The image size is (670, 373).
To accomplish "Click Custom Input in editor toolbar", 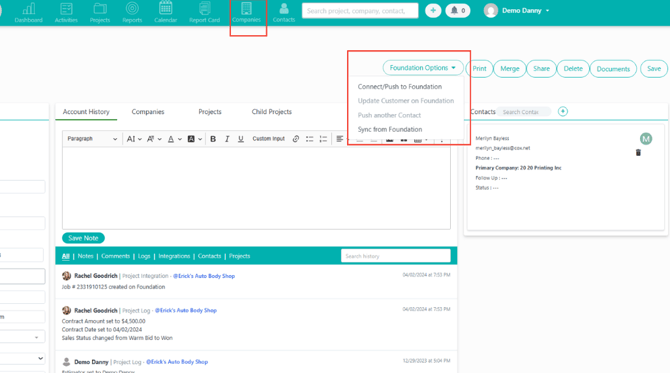I will pos(268,139).
